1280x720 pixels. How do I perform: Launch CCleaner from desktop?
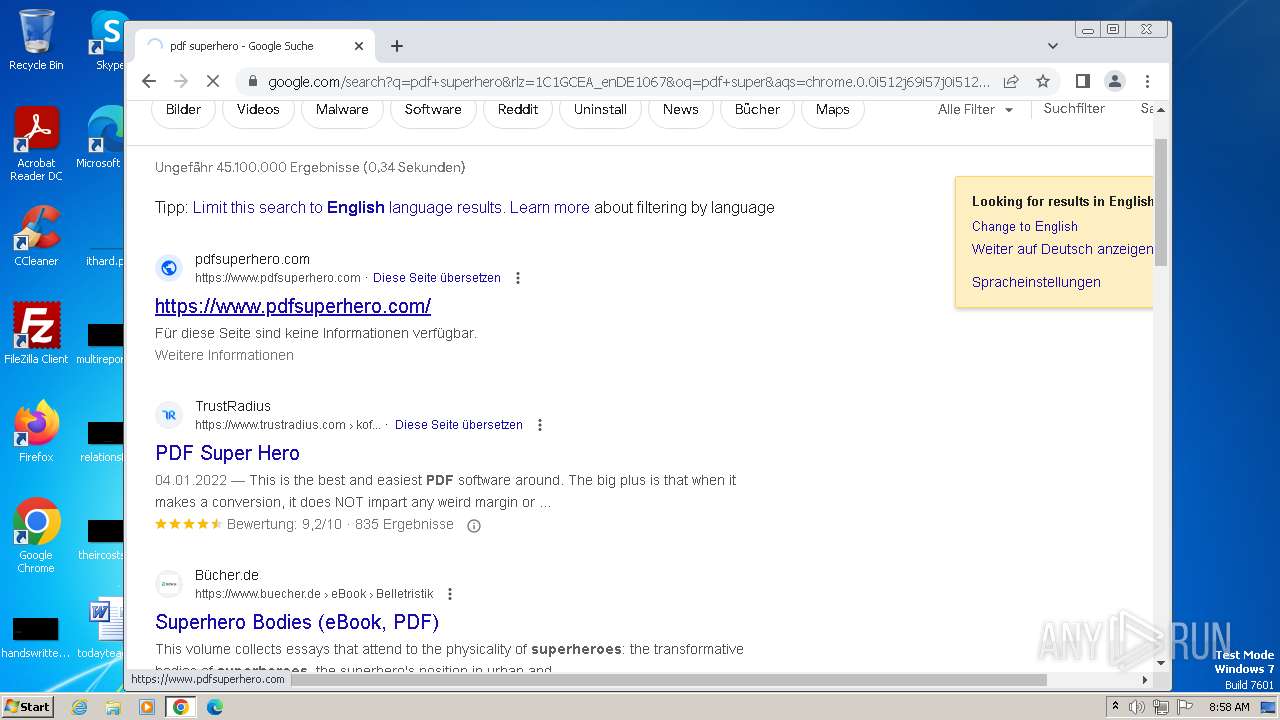point(36,236)
